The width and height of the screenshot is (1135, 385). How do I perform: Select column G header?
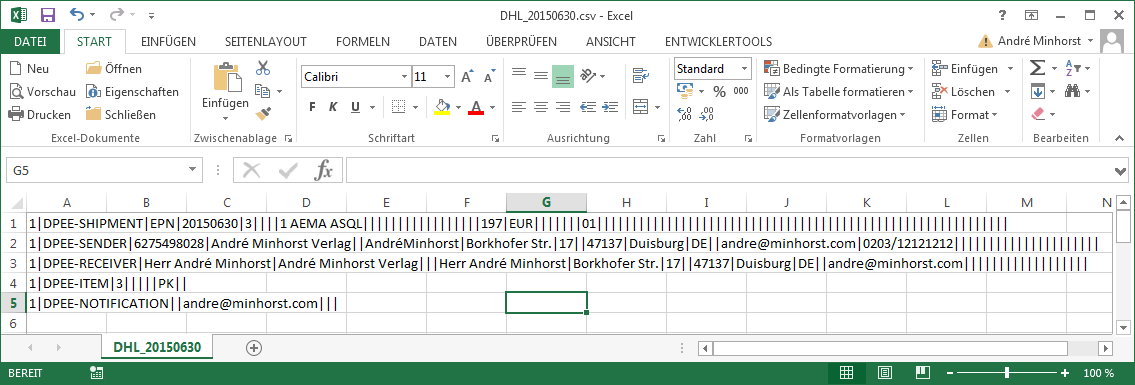(x=547, y=202)
